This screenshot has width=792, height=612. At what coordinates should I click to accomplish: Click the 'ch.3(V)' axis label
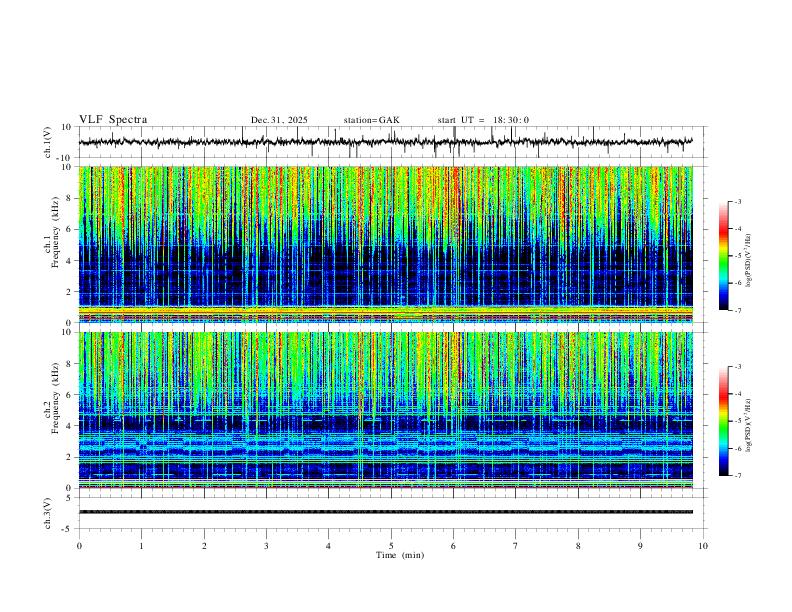pos(48,513)
